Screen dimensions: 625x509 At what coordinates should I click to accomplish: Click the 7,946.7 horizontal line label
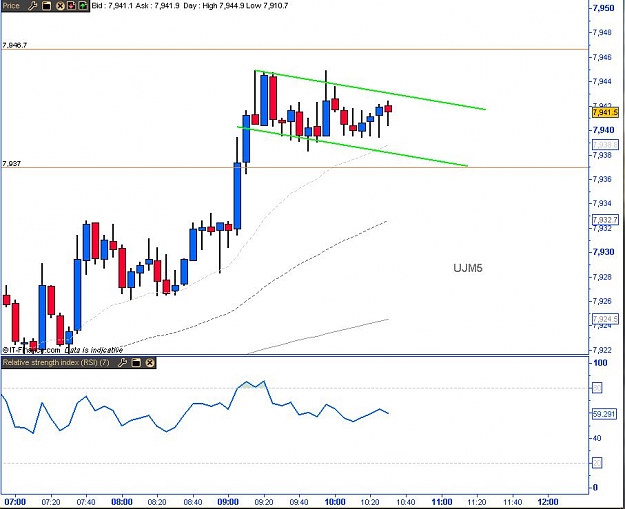coord(15,45)
